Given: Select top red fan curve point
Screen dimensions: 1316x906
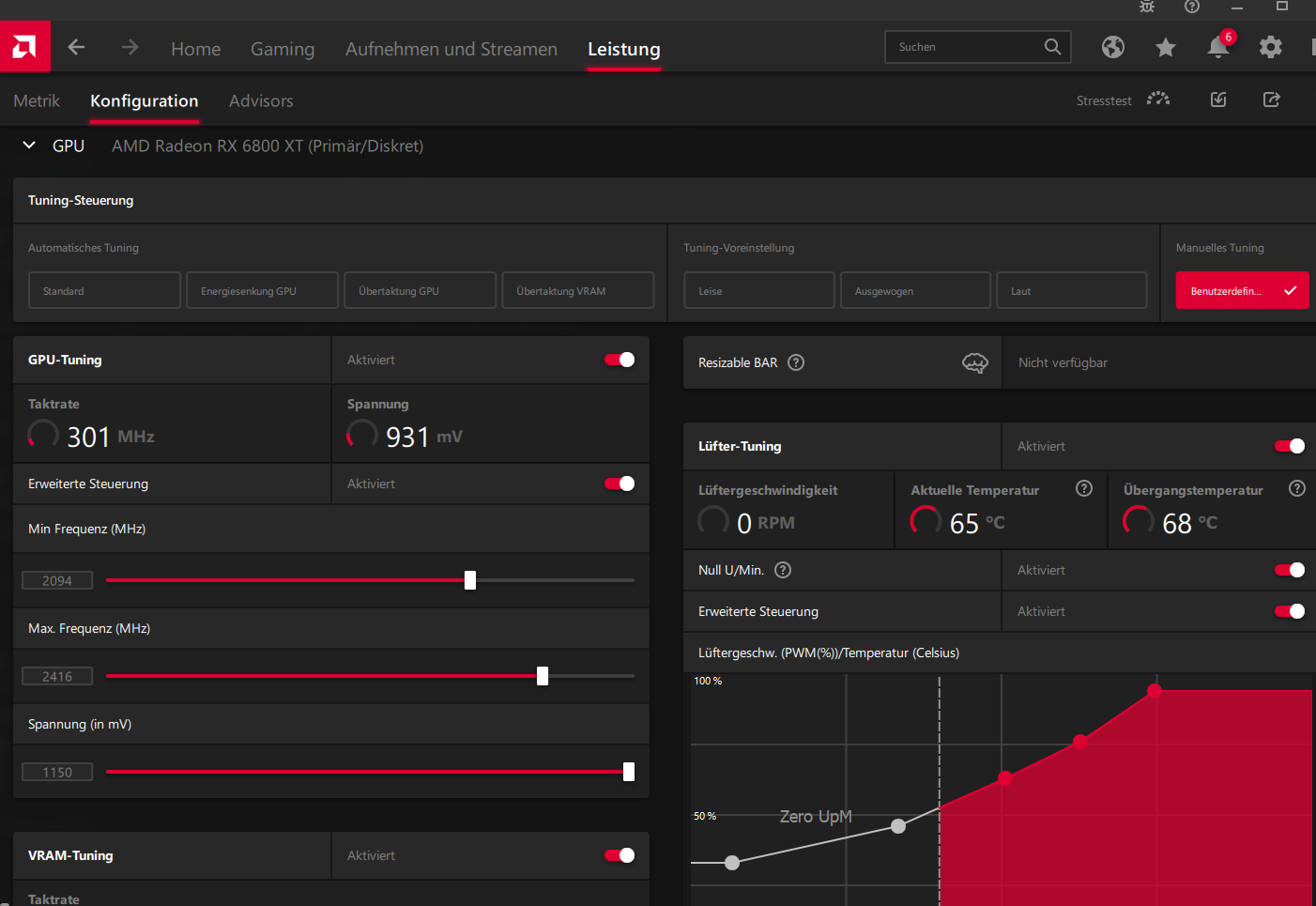Looking at the screenshot, I should coord(1155,691).
